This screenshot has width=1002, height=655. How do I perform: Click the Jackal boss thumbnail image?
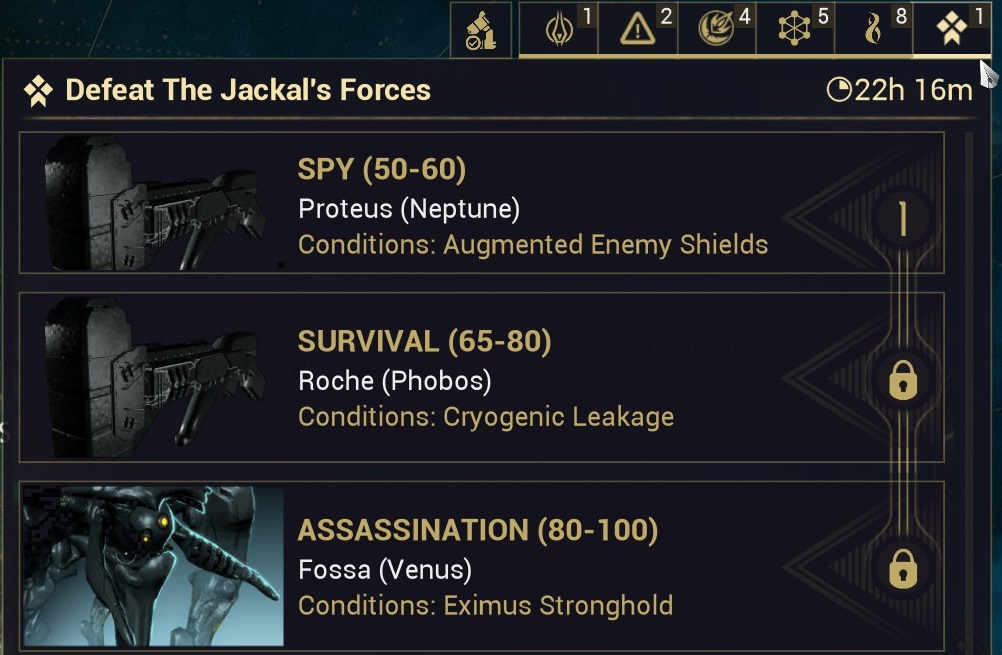point(153,566)
